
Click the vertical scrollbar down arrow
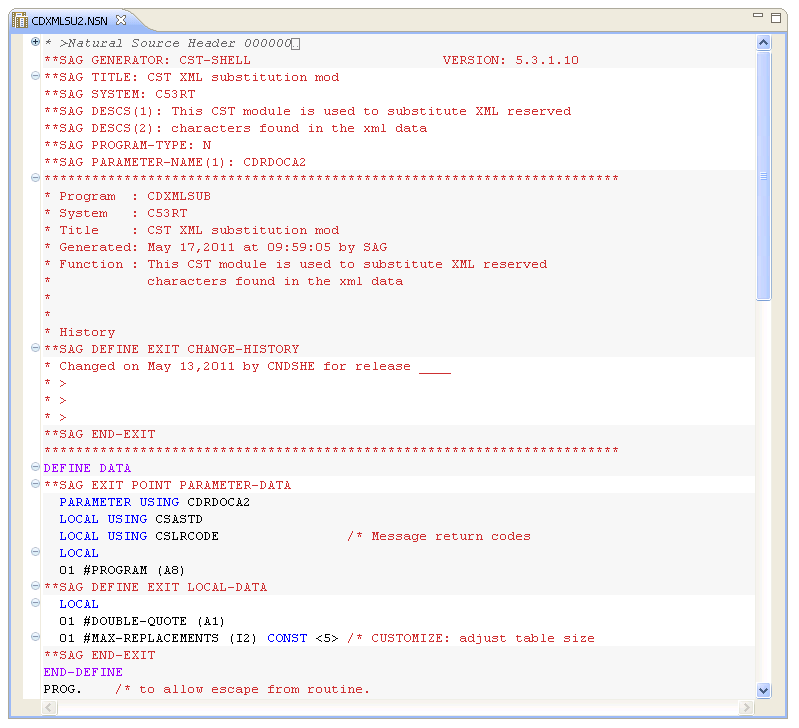tap(764, 690)
